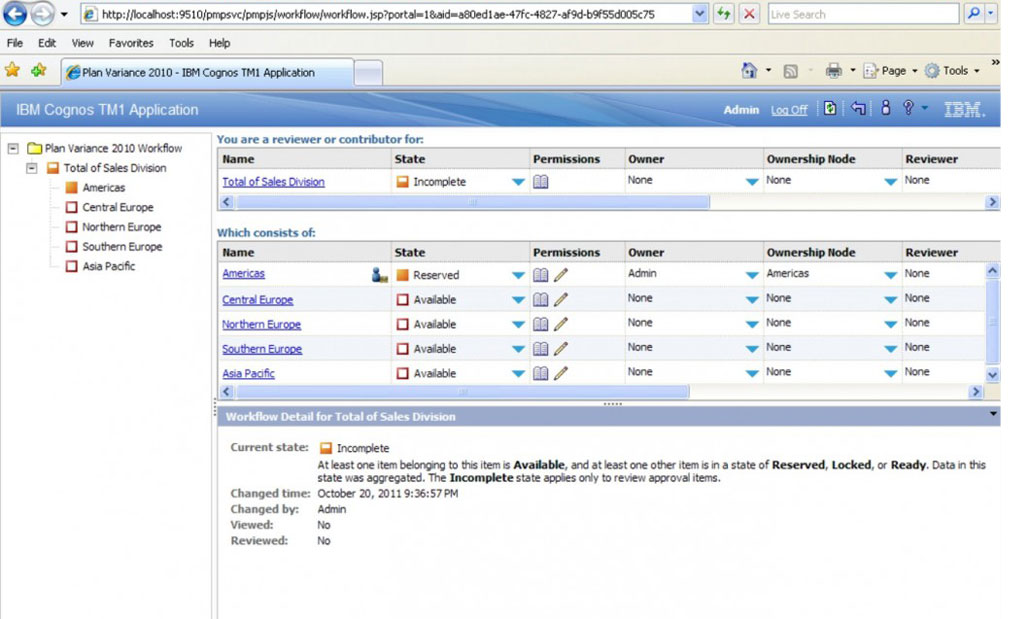Click the view book icon in Asia Pacific row
Screen dimensions: 1030x619
point(541,373)
